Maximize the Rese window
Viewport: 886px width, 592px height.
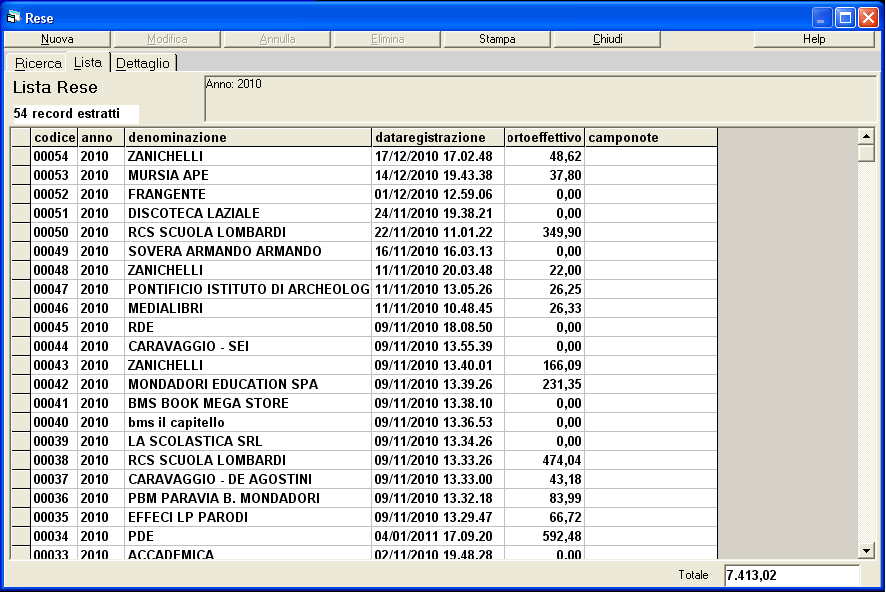(845, 18)
